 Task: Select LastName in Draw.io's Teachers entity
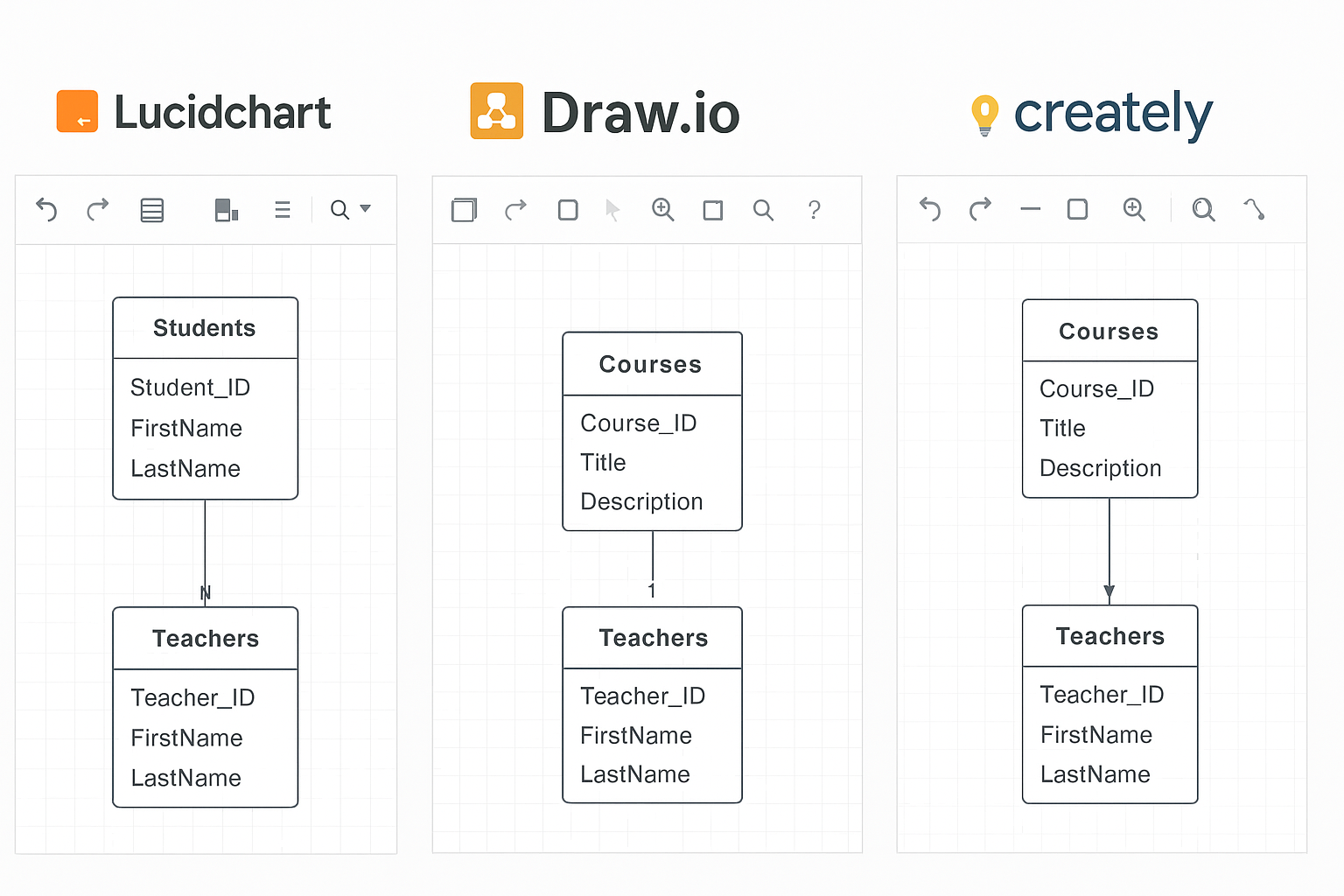coord(635,775)
